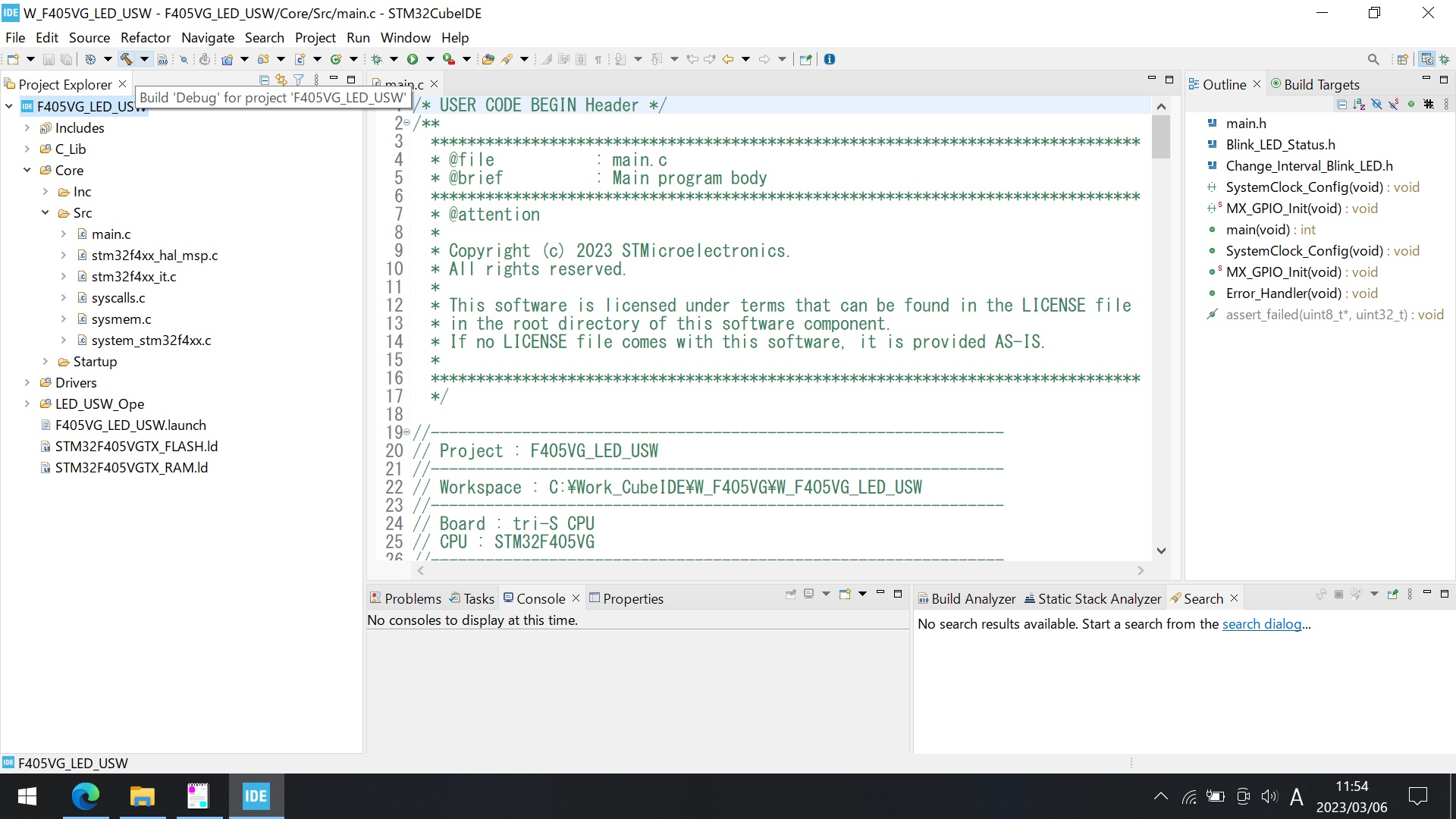Image resolution: width=1456 pixels, height=819 pixels.
Task: Switch to the C/C++ perspective icon
Action: tap(1427, 59)
